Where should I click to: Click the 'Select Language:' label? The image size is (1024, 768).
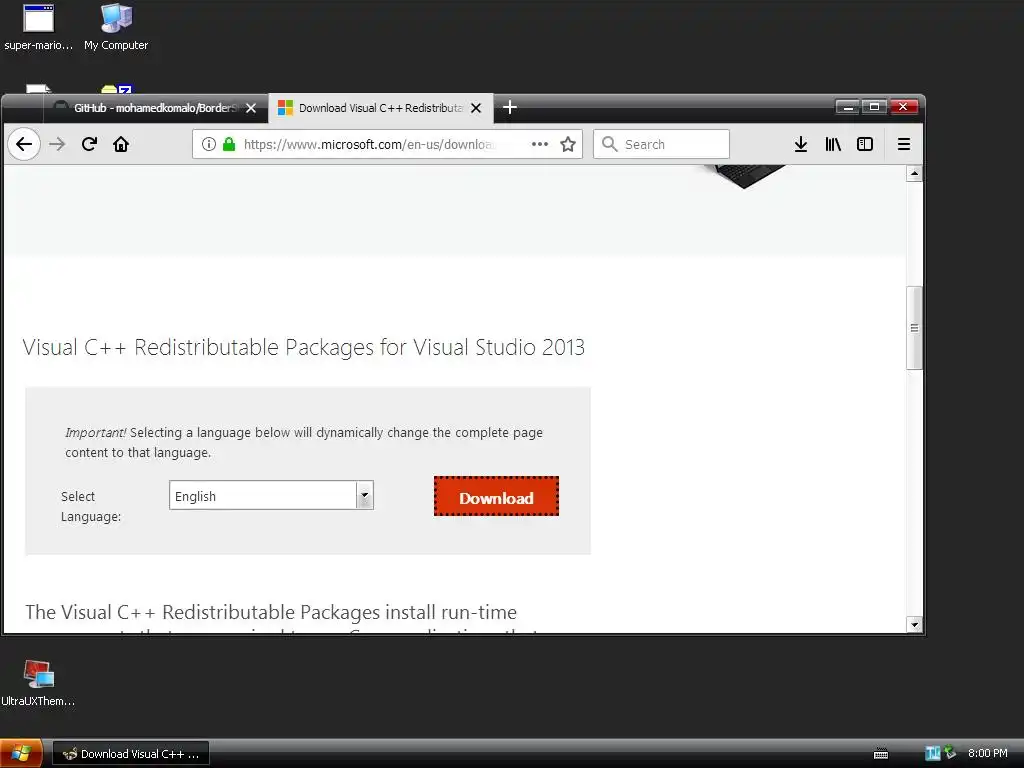91,506
